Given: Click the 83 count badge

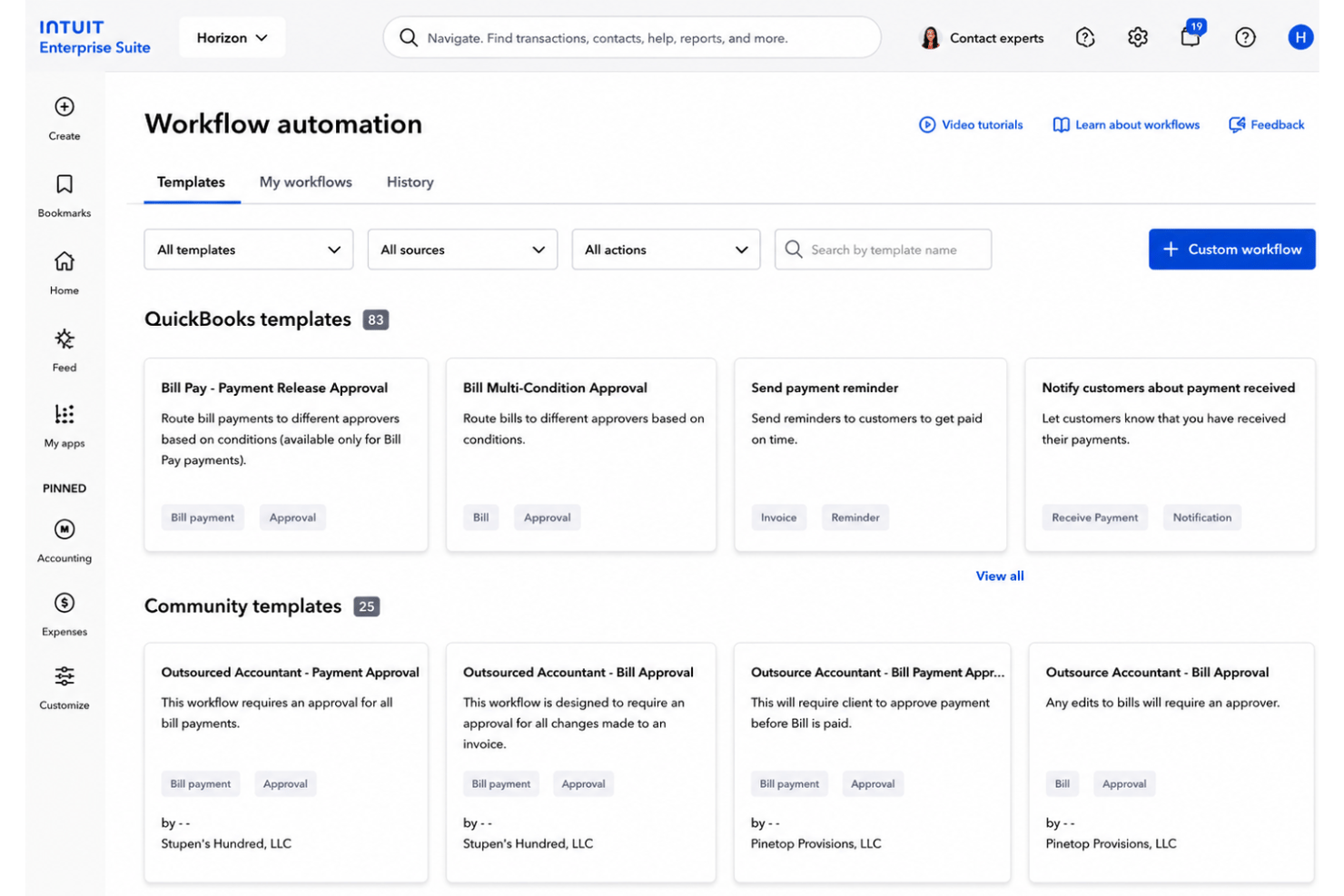Looking at the screenshot, I should pyautogui.click(x=376, y=320).
